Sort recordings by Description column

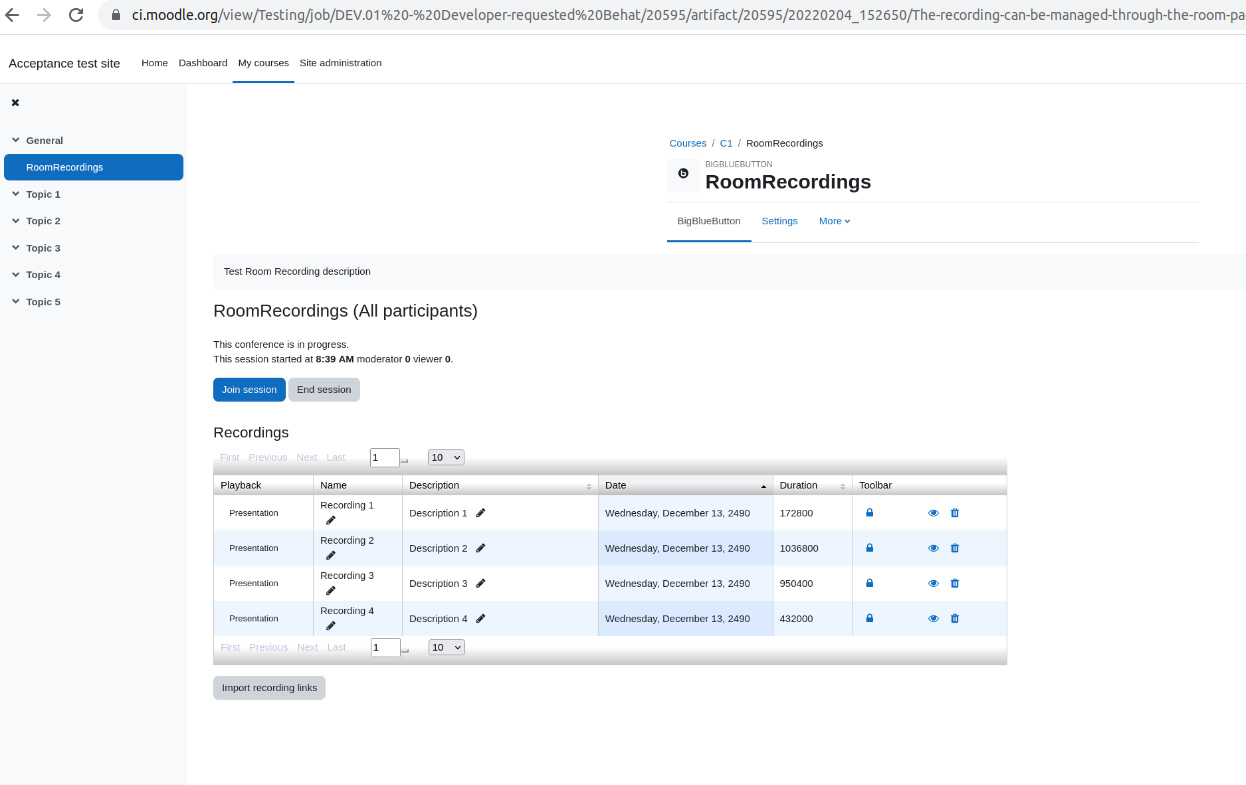point(500,485)
